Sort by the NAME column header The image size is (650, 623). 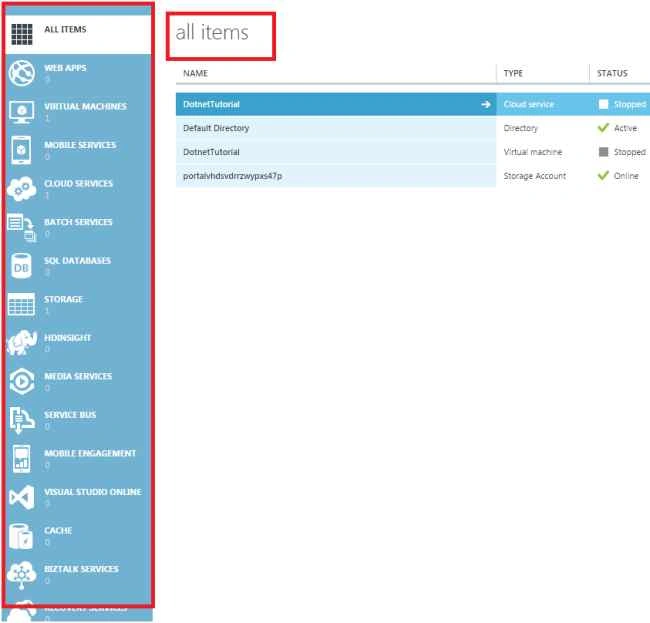pos(195,73)
